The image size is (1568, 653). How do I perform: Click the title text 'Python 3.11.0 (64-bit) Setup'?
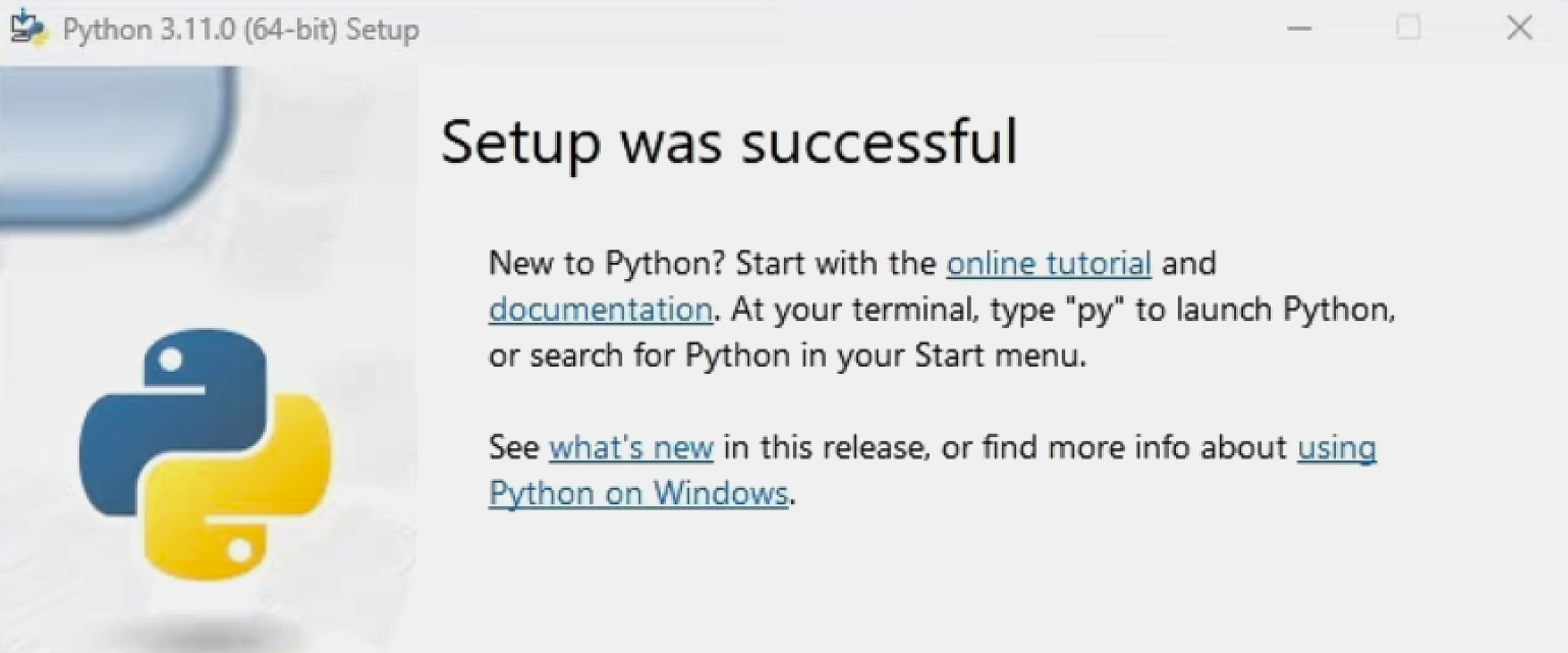pos(241,29)
